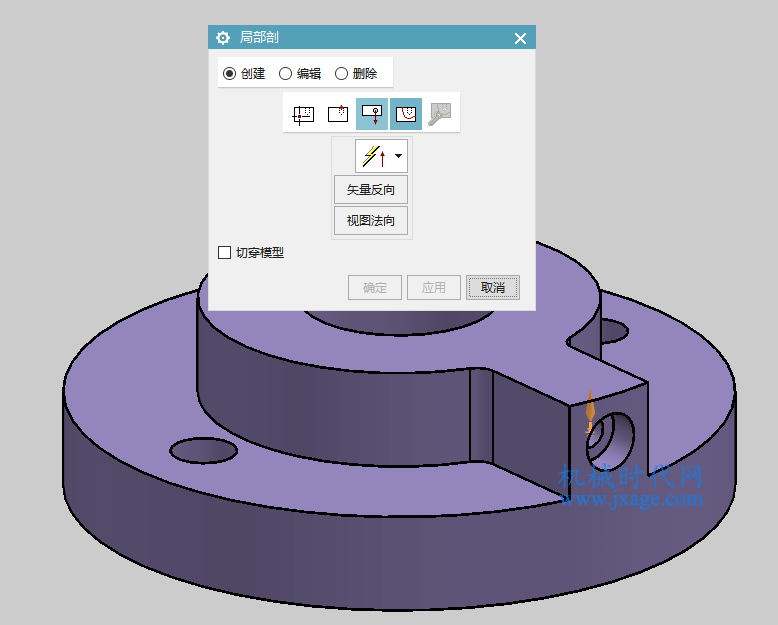Click the specify base point step icon
Screen dimensions: 778x625
(338, 115)
